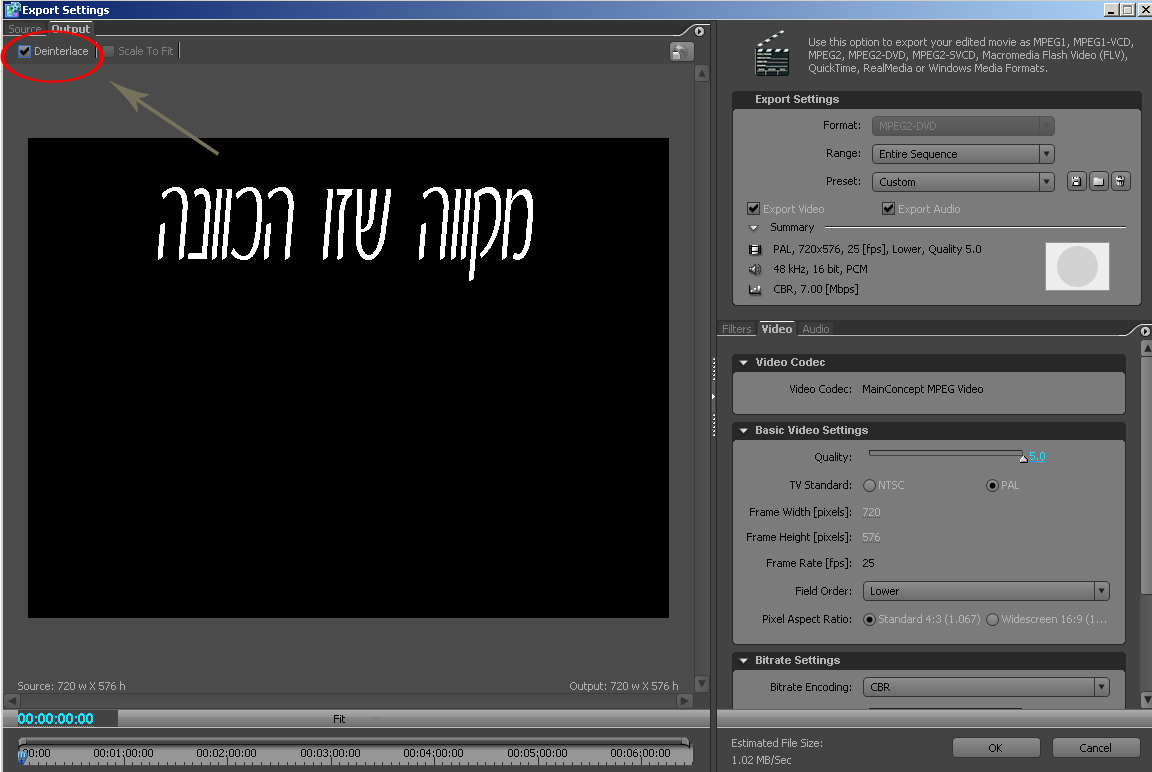Screen dimensions: 1152x772
Task: Click 'CBR, 7.00 [Mbps]' summary text
Action: point(816,289)
